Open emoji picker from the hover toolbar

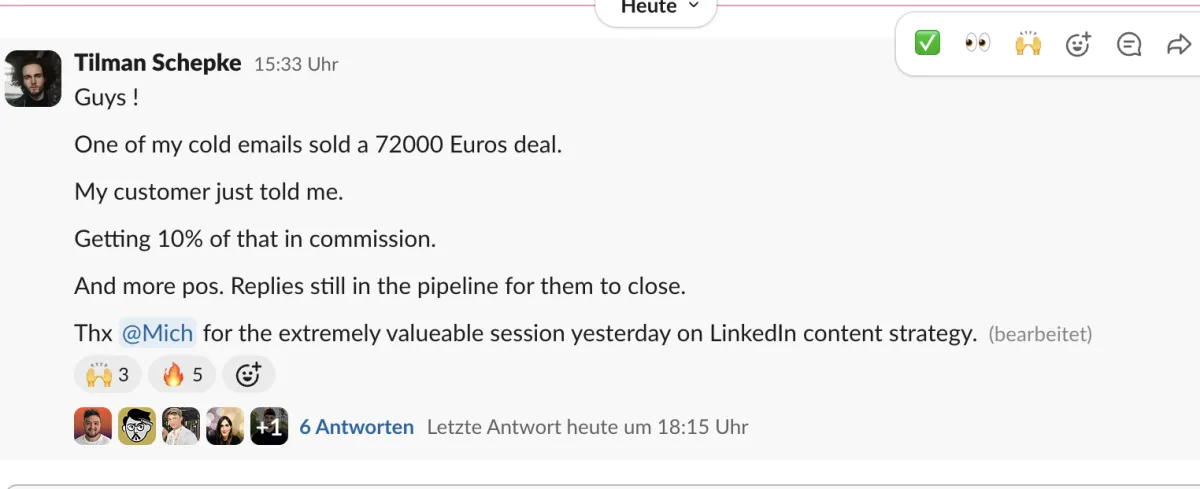[x=1078, y=44]
